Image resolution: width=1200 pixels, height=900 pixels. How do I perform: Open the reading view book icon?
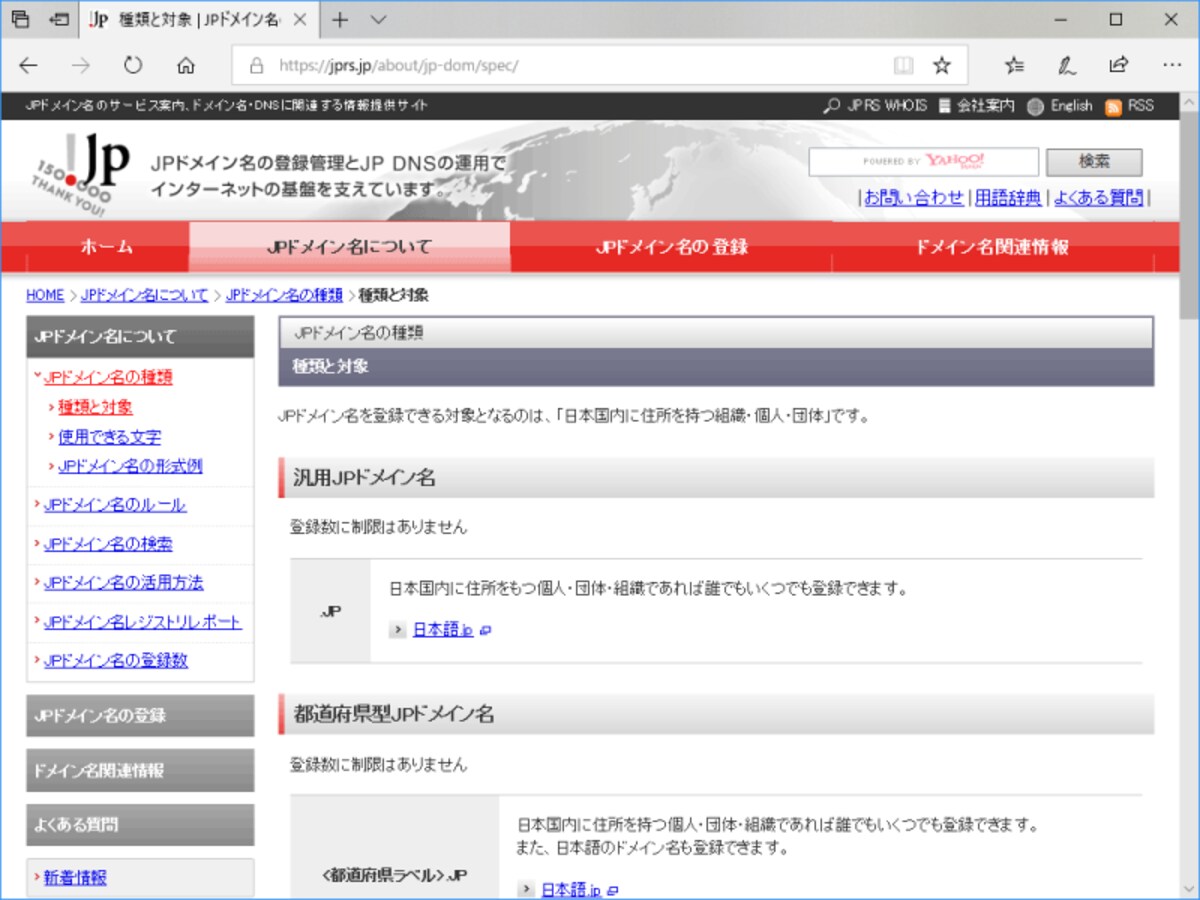pyautogui.click(x=903, y=65)
